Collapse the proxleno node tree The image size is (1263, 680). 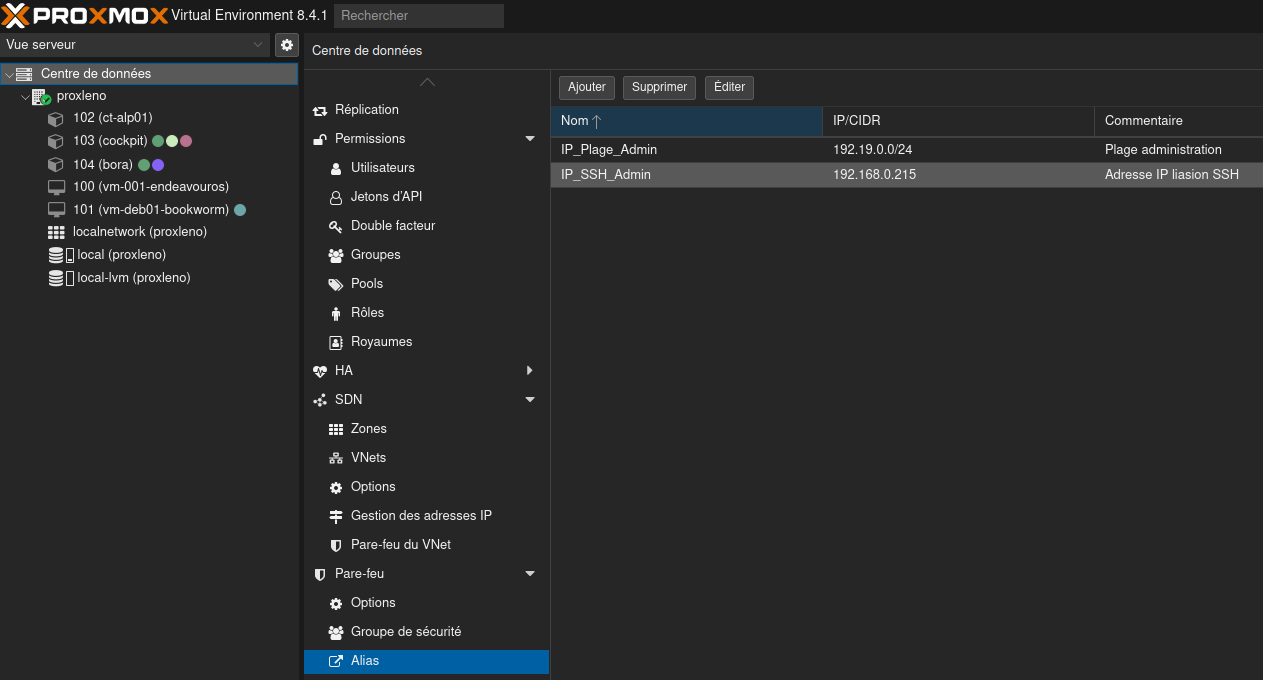(25, 97)
